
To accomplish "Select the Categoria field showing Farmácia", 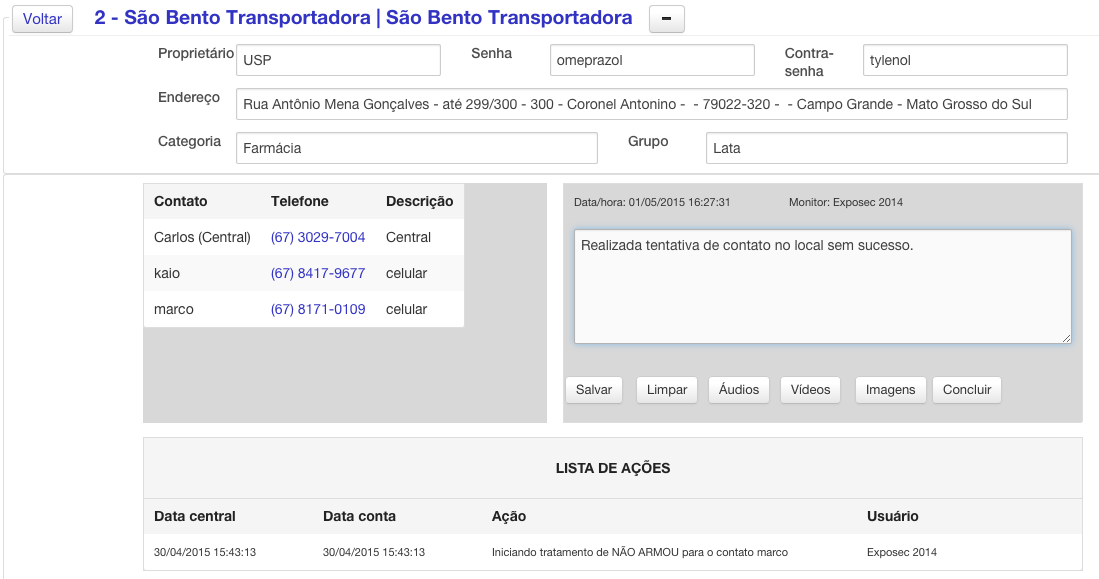I will click(x=416, y=148).
